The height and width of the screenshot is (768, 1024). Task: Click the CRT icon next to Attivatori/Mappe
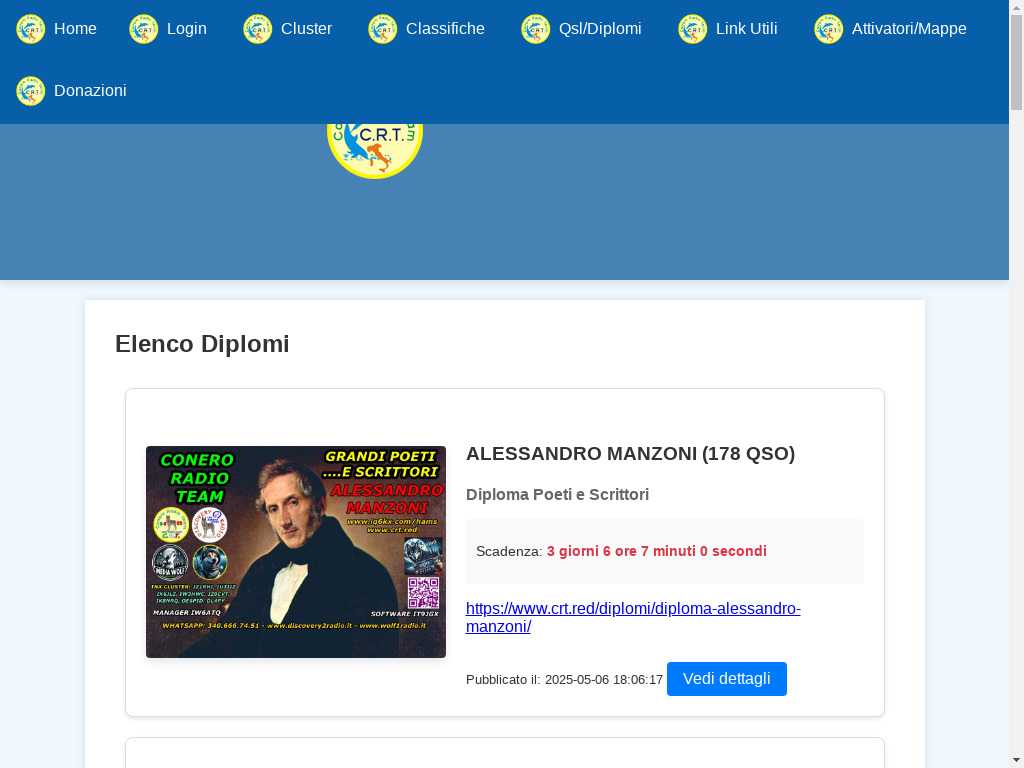tap(828, 29)
